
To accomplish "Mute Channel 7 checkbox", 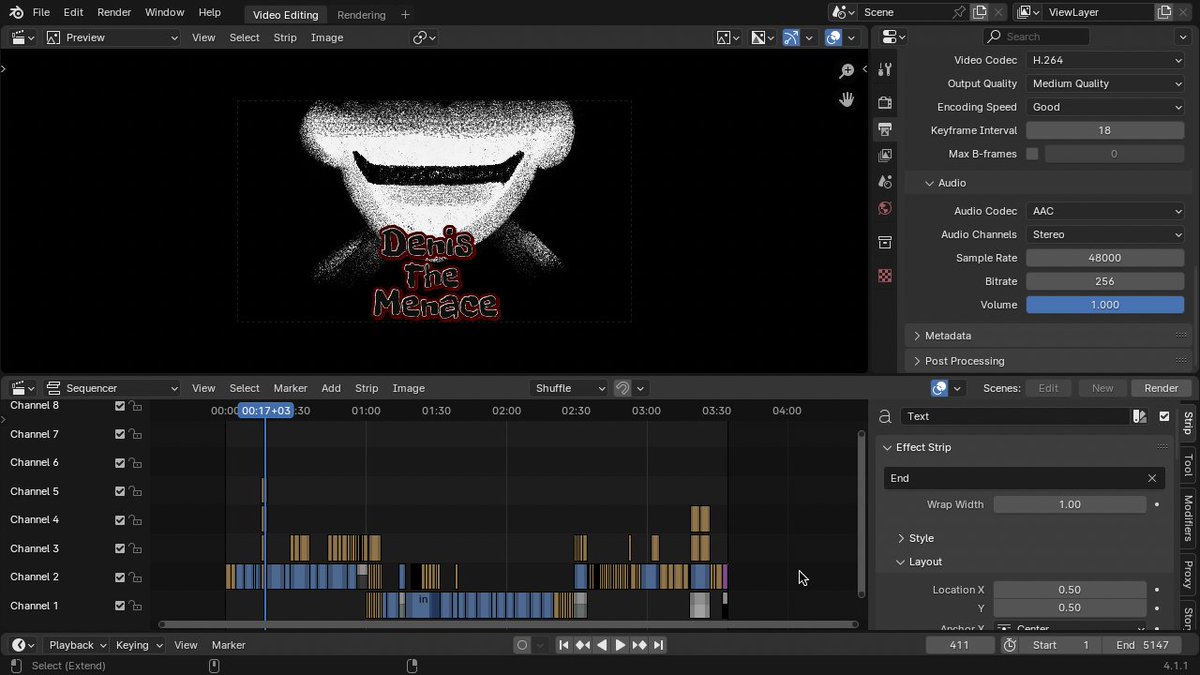I will pyautogui.click(x=120, y=434).
